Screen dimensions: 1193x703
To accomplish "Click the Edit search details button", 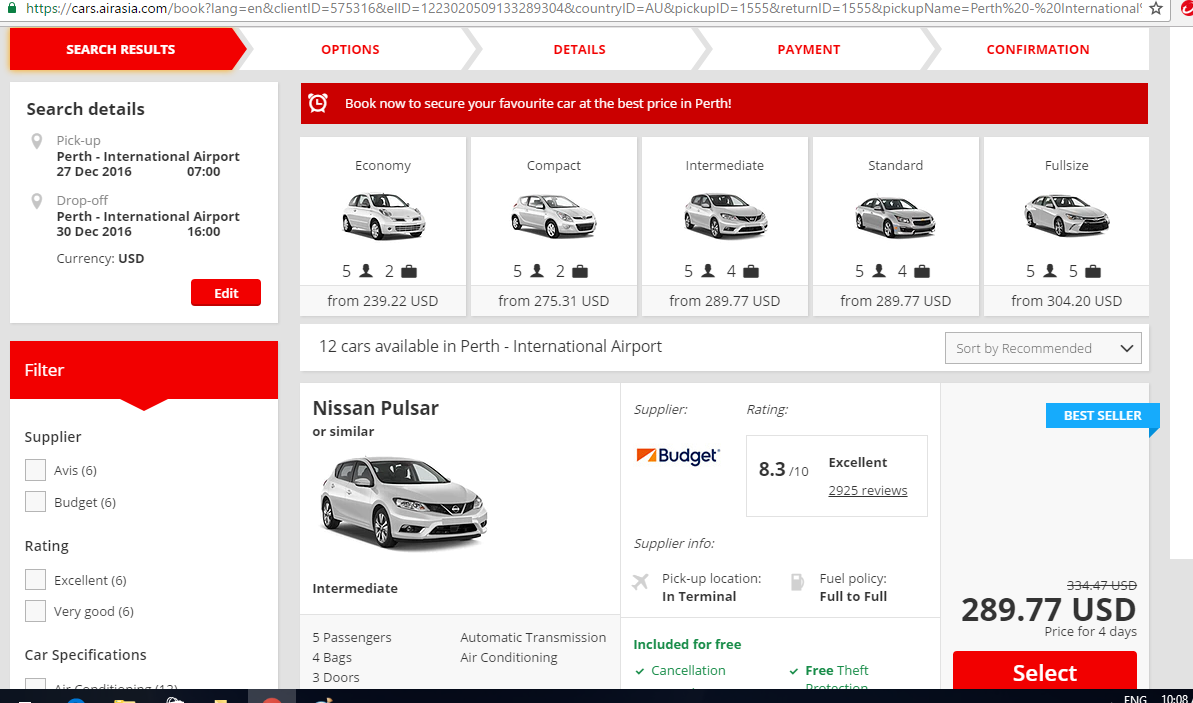I will [226, 293].
